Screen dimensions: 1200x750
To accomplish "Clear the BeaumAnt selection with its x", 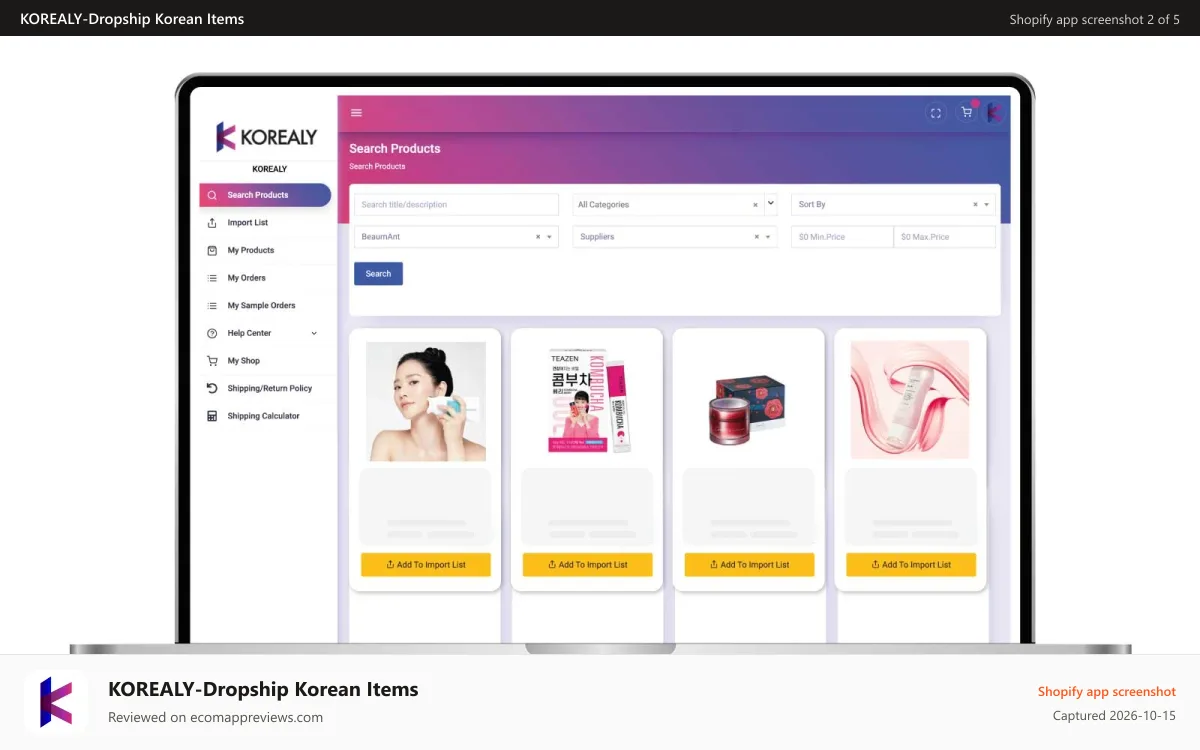I will [x=538, y=237].
